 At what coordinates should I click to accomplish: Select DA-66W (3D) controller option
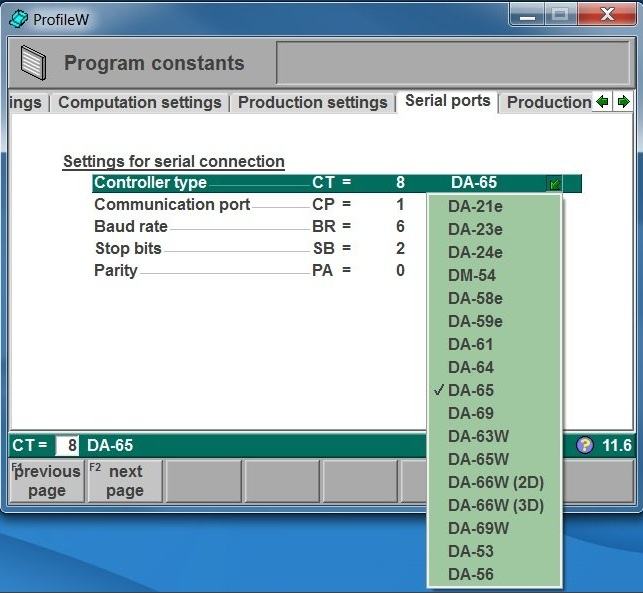point(495,505)
